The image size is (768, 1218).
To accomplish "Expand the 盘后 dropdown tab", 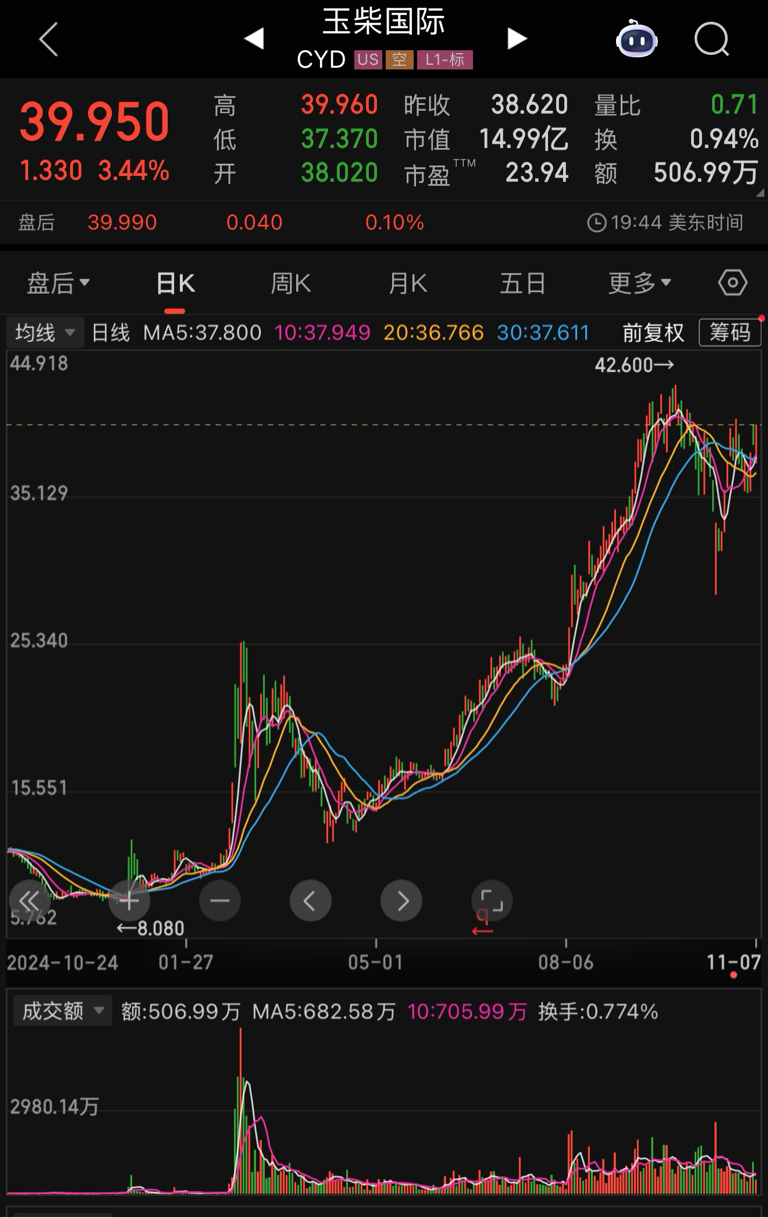I will [x=58, y=283].
